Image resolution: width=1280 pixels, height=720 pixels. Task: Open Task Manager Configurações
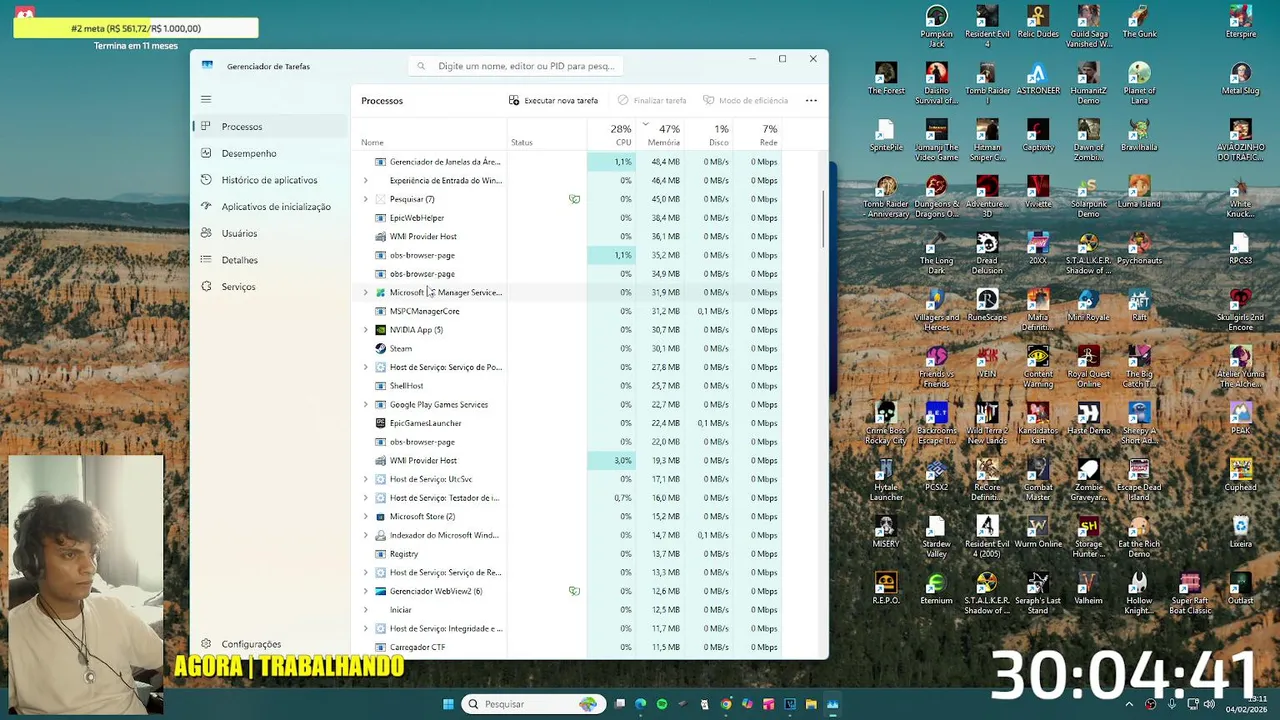pos(269,644)
